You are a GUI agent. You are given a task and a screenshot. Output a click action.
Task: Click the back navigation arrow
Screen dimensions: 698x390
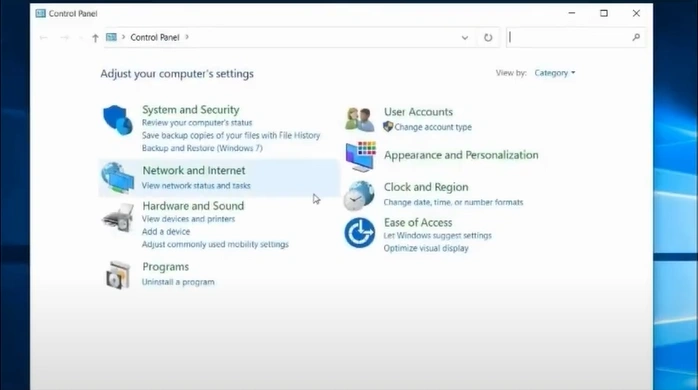tap(43, 38)
